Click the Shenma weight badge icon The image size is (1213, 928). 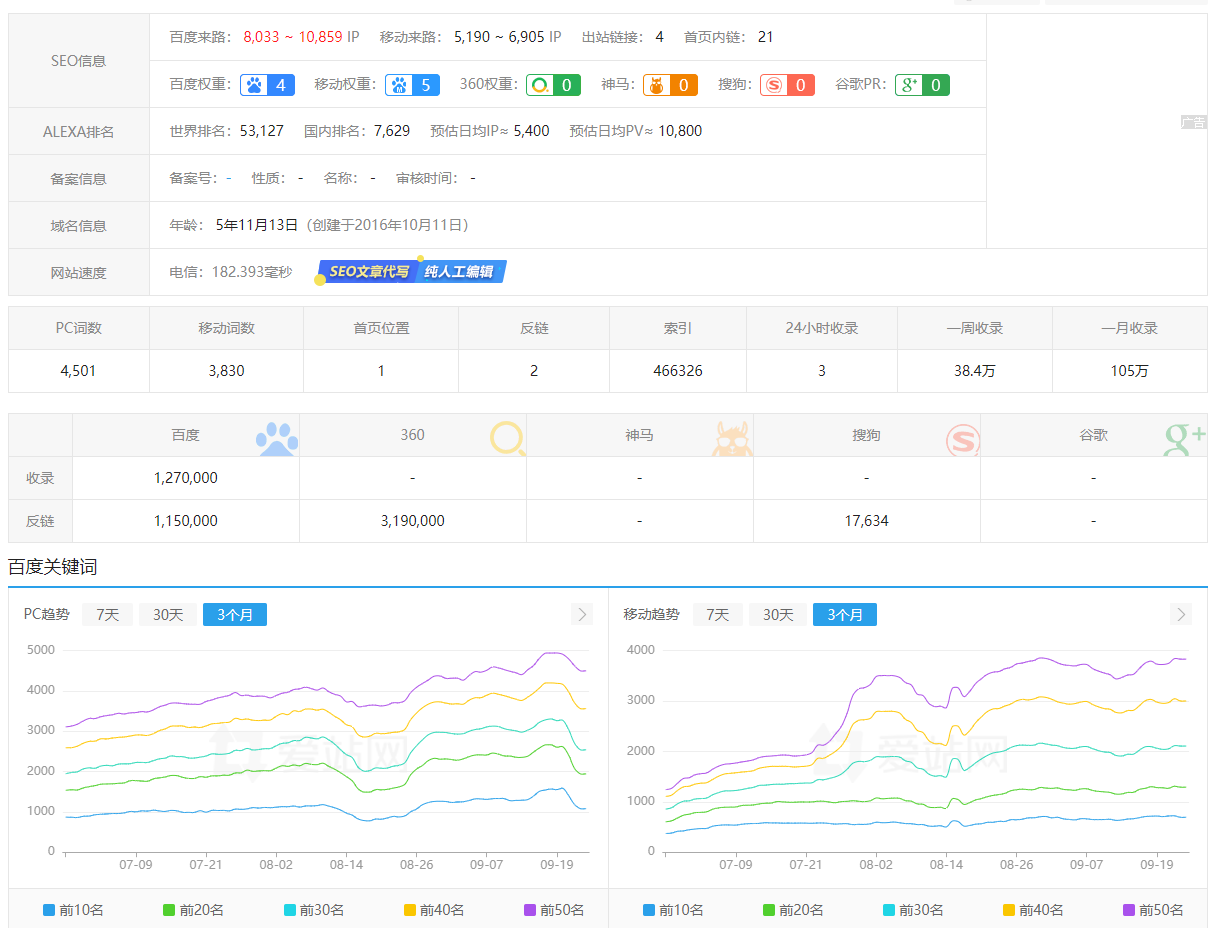670,85
